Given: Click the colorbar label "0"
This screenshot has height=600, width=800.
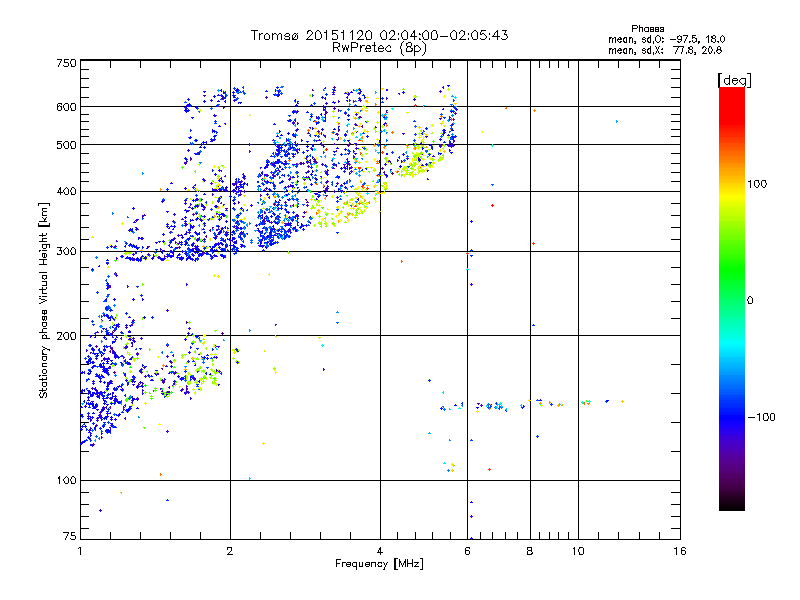Looking at the screenshot, I should [750, 301].
